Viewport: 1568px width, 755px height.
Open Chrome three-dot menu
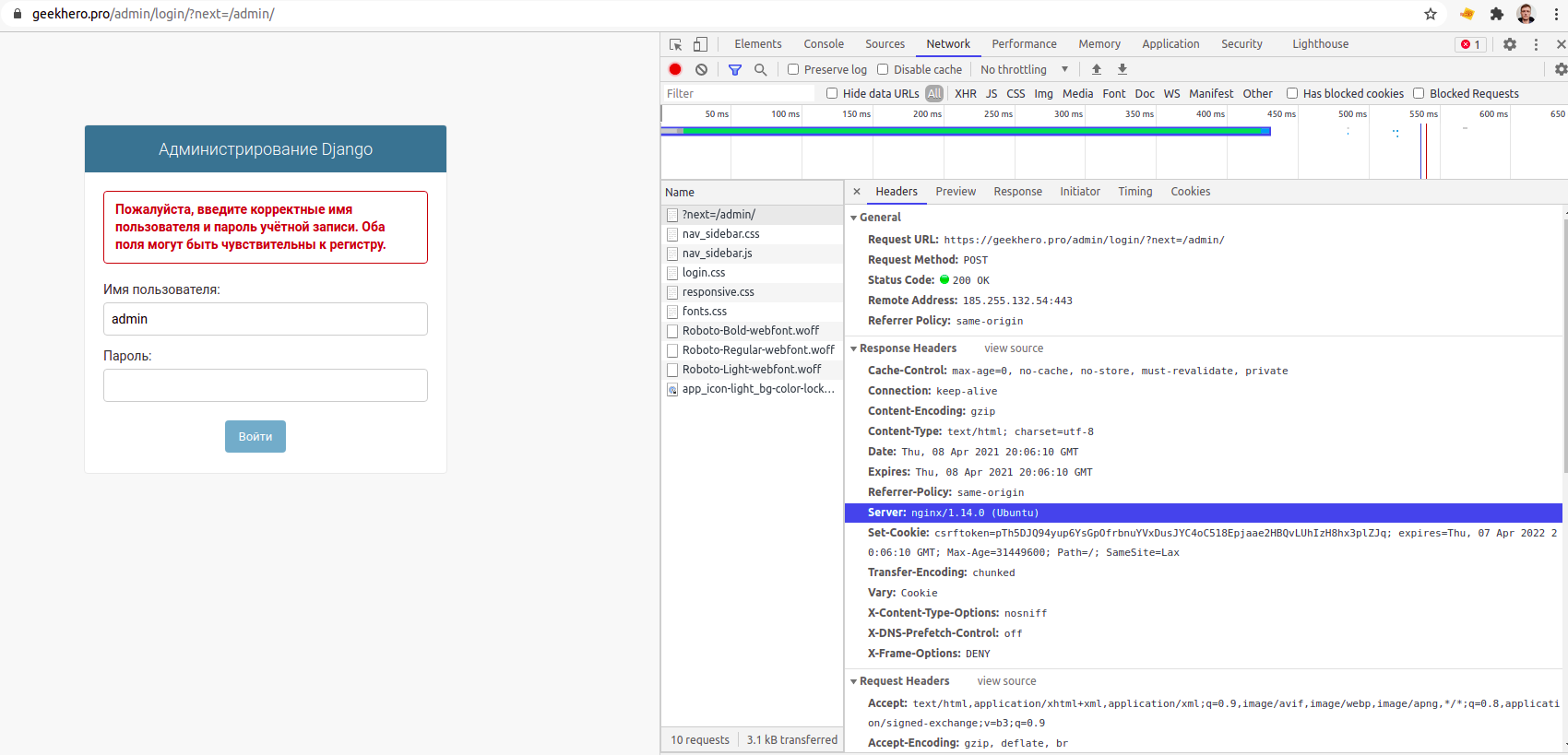1556,14
